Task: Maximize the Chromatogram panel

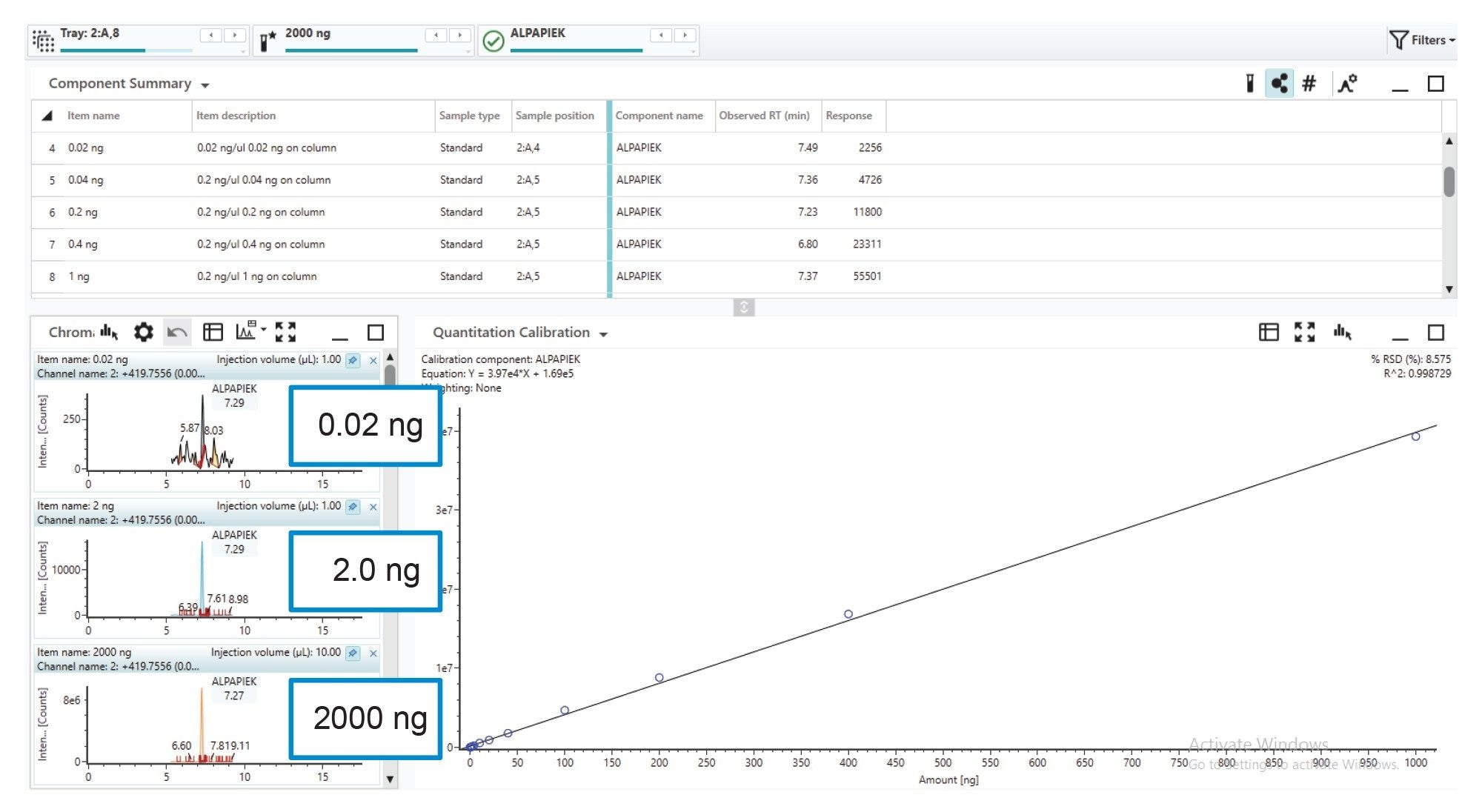Action: click(x=376, y=333)
